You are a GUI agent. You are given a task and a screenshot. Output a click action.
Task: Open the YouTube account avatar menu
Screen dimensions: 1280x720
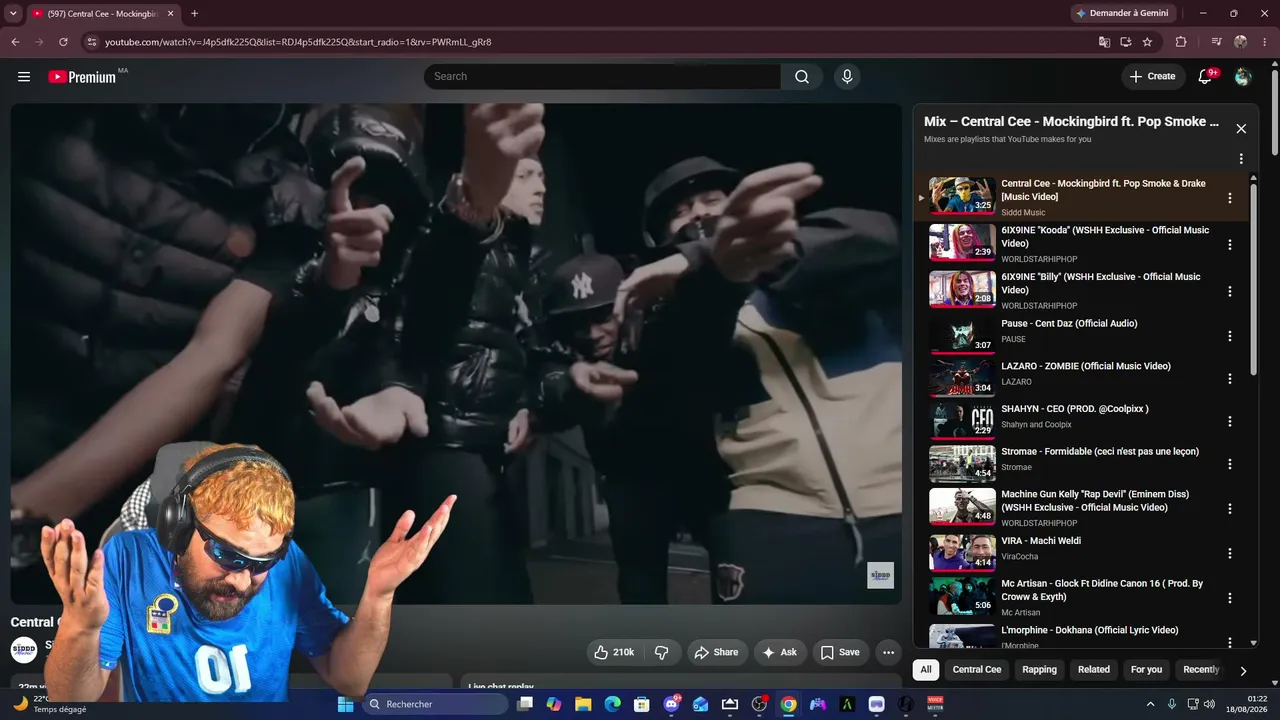click(1243, 77)
